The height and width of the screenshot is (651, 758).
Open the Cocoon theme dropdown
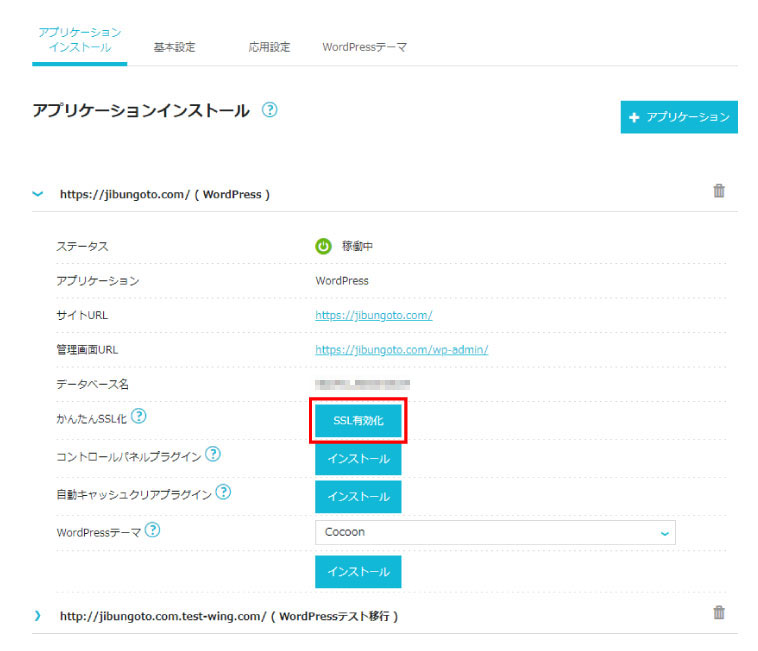tap(495, 533)
